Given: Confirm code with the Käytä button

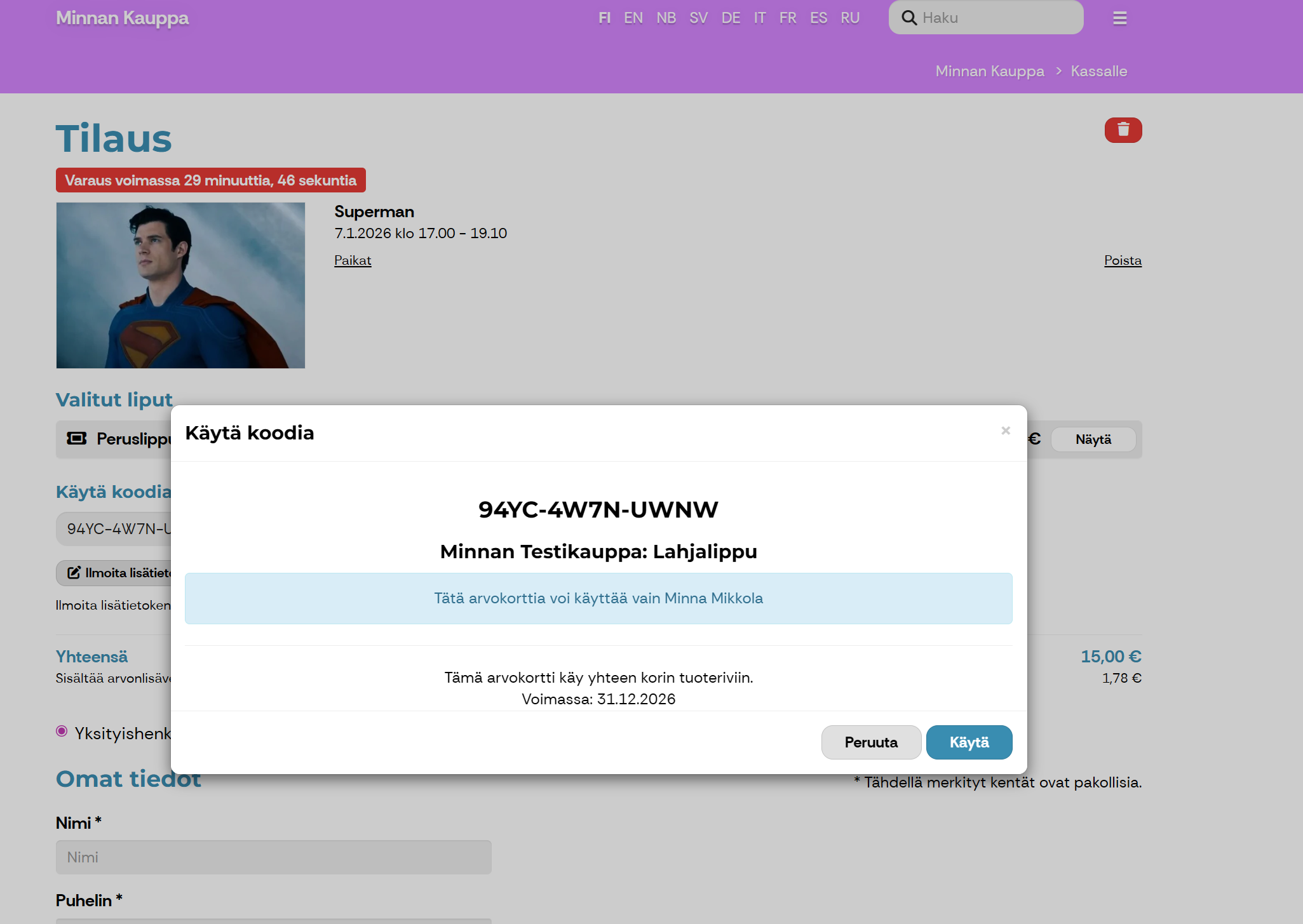Looking at the screenshot, I should (x=969, y=742).
